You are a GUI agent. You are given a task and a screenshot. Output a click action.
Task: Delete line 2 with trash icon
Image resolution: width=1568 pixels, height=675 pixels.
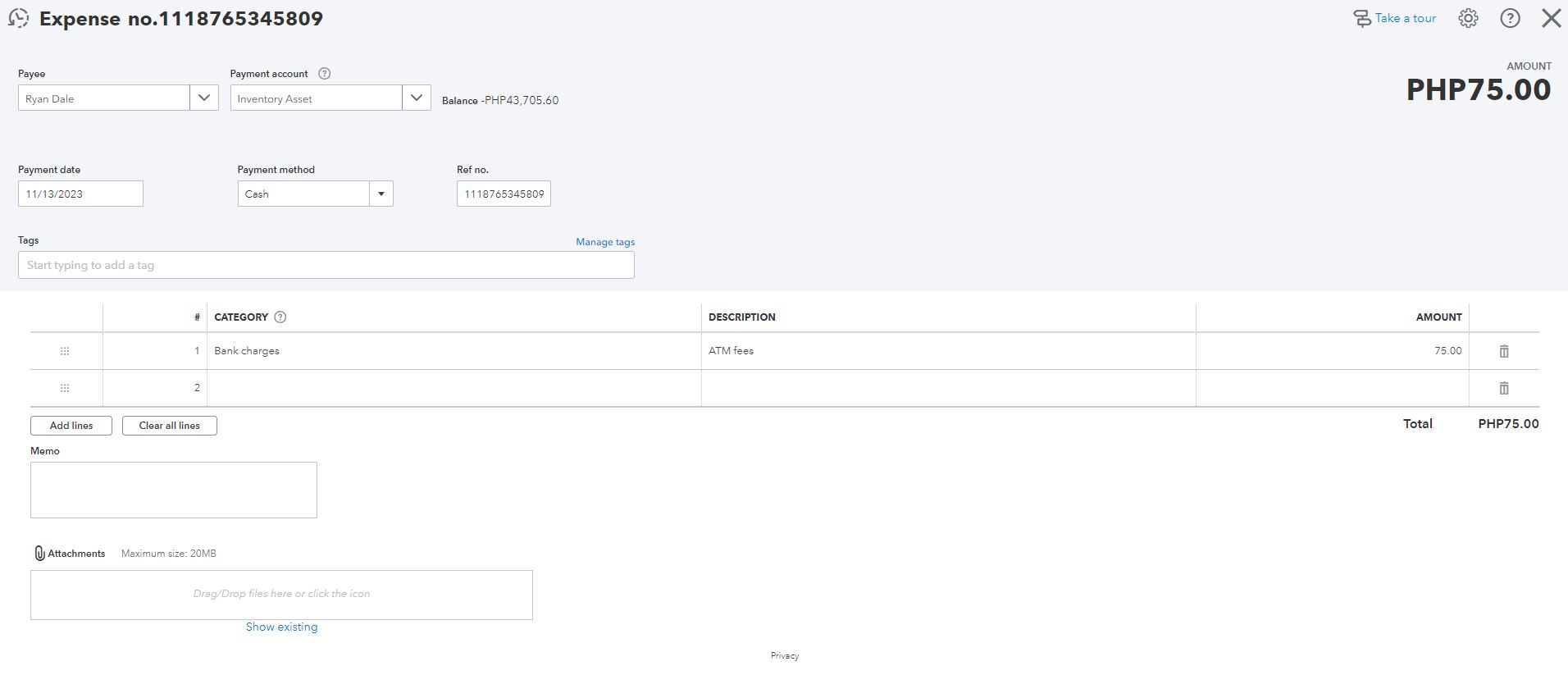point(1504,388)
